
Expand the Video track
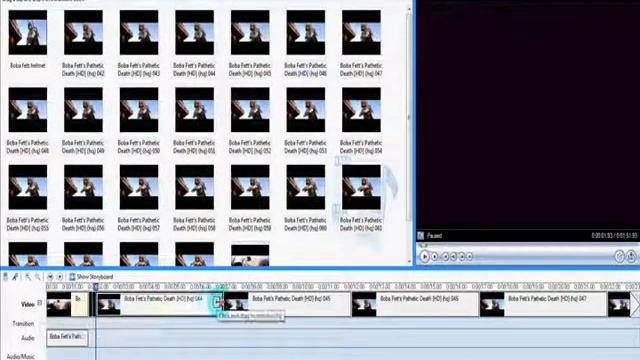point(40,303)
